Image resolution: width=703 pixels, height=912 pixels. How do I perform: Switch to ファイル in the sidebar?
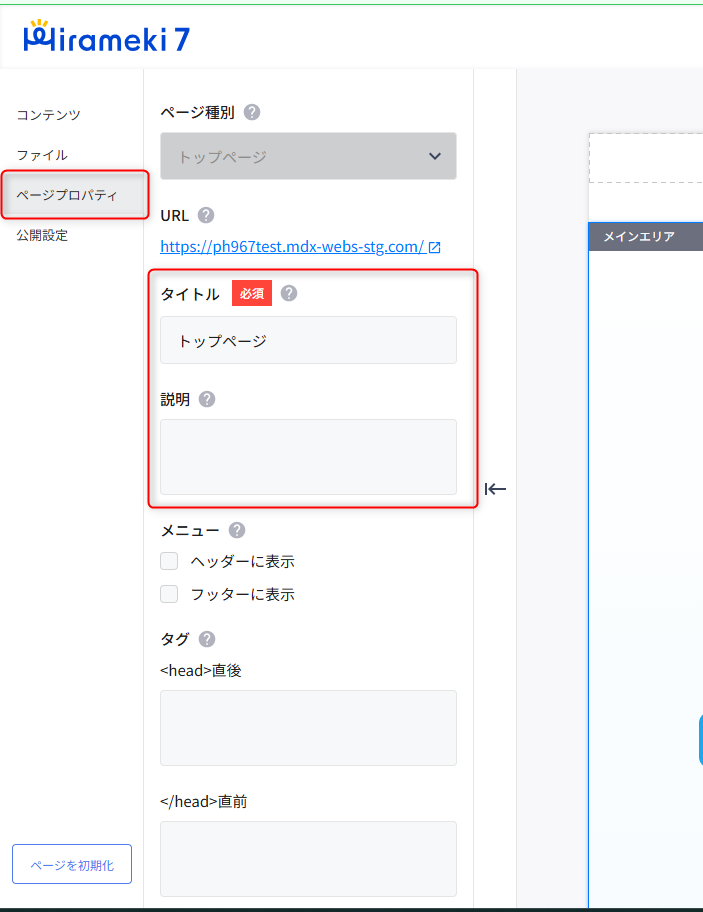point(42,155)
